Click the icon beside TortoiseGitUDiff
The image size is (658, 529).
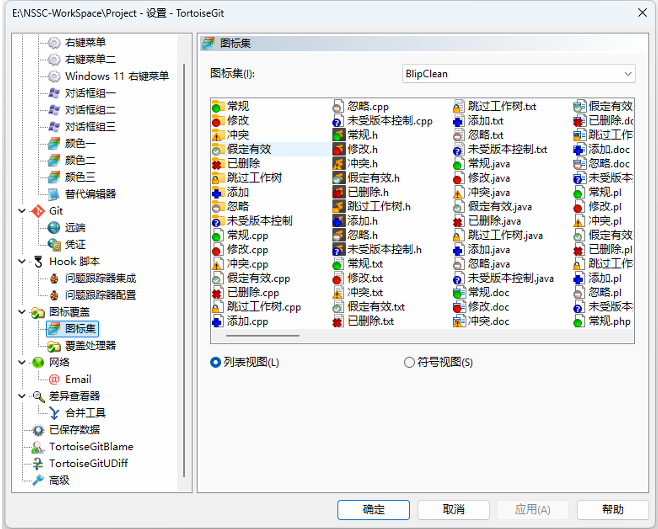(38, 464)
